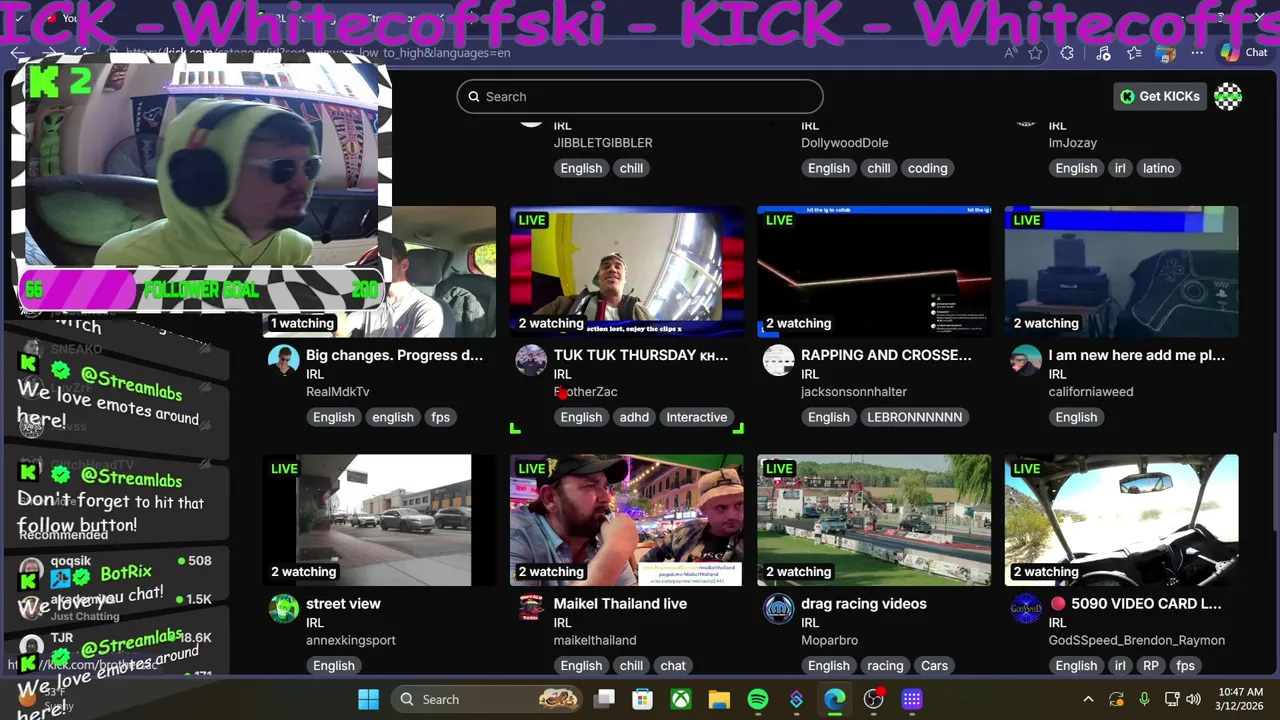Viewport: 1280px width, 720px height.
Task: Open annexkingsport channel avatar
Action: pos(284,608)
